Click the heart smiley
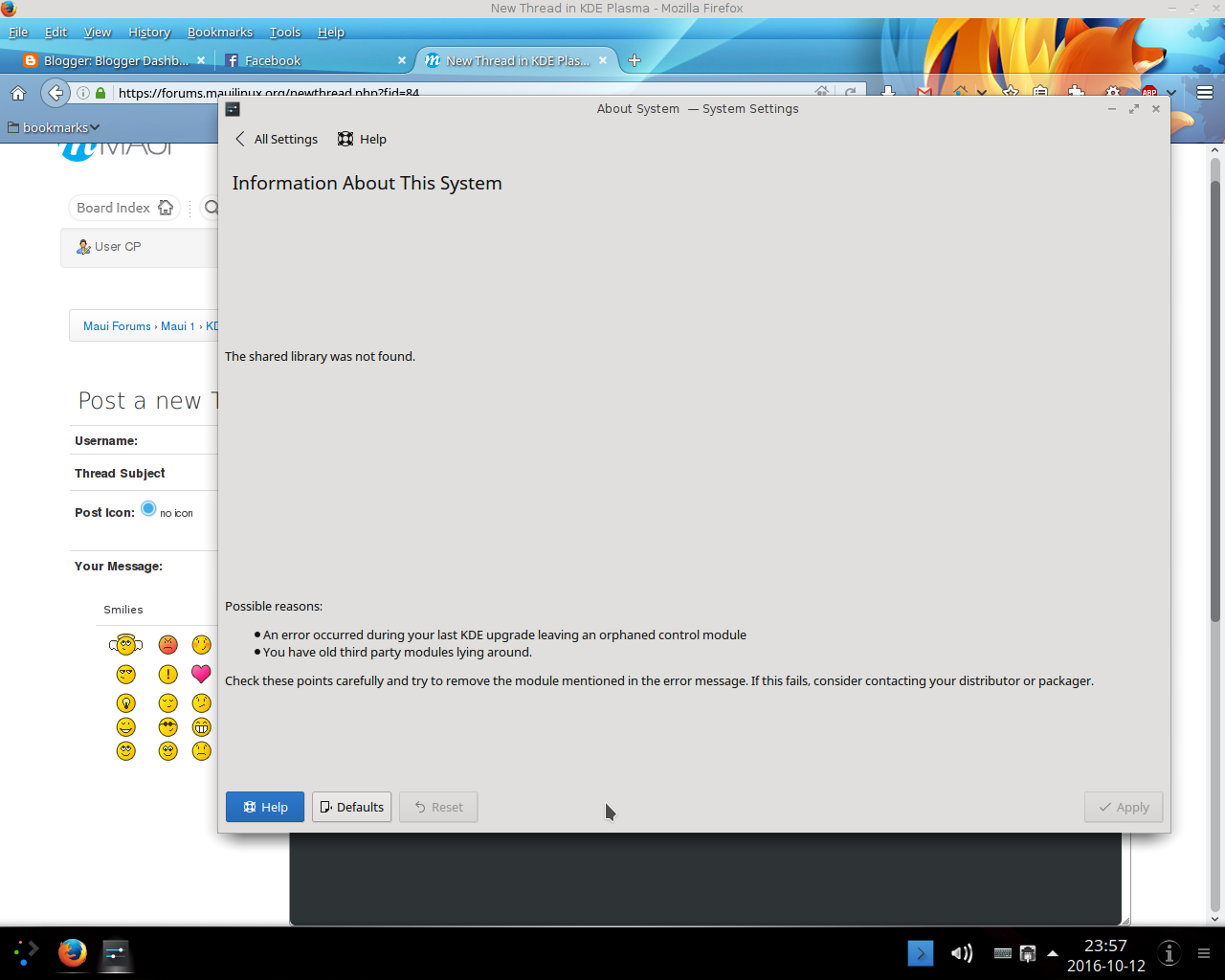1225x980 pixels. pos(201,674)
